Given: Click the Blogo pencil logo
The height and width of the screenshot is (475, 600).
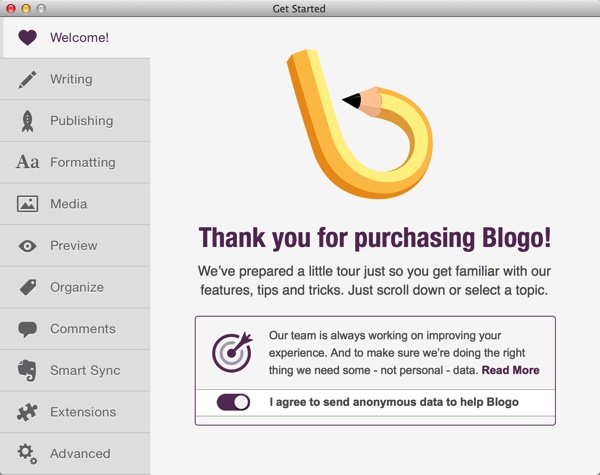Looking at the screenshot, I should [x=360, y=124].
